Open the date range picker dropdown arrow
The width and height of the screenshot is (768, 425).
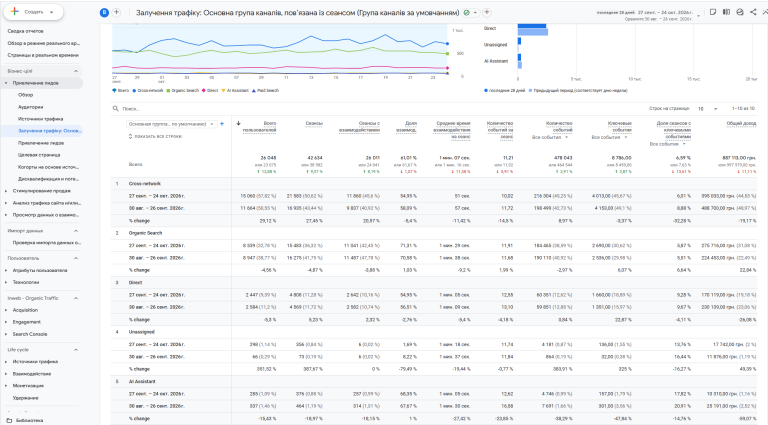698,15
